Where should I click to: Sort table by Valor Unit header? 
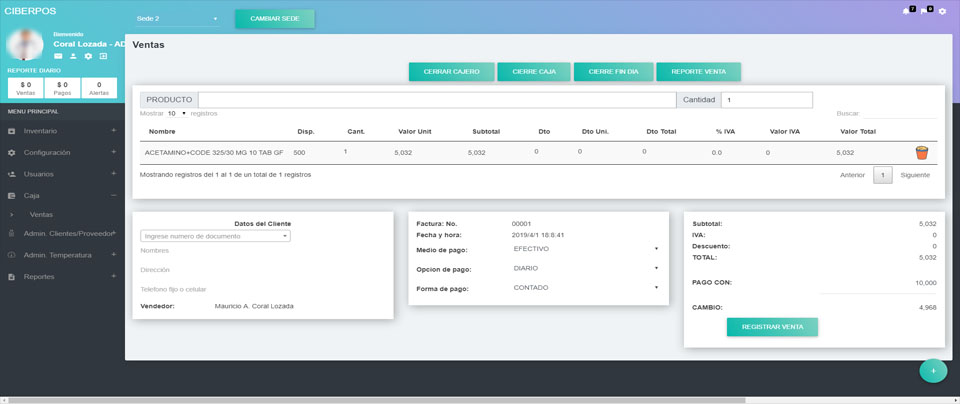click(x=414, y=132)
